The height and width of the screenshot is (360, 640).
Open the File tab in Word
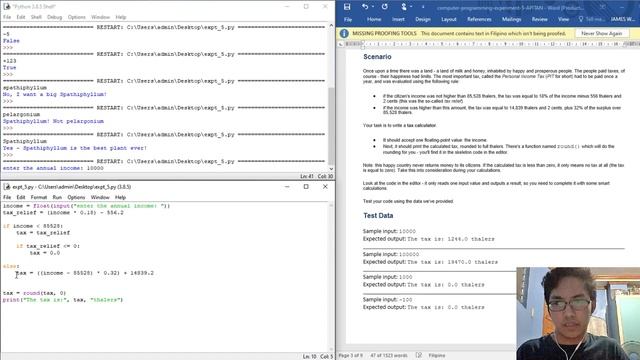348,19
